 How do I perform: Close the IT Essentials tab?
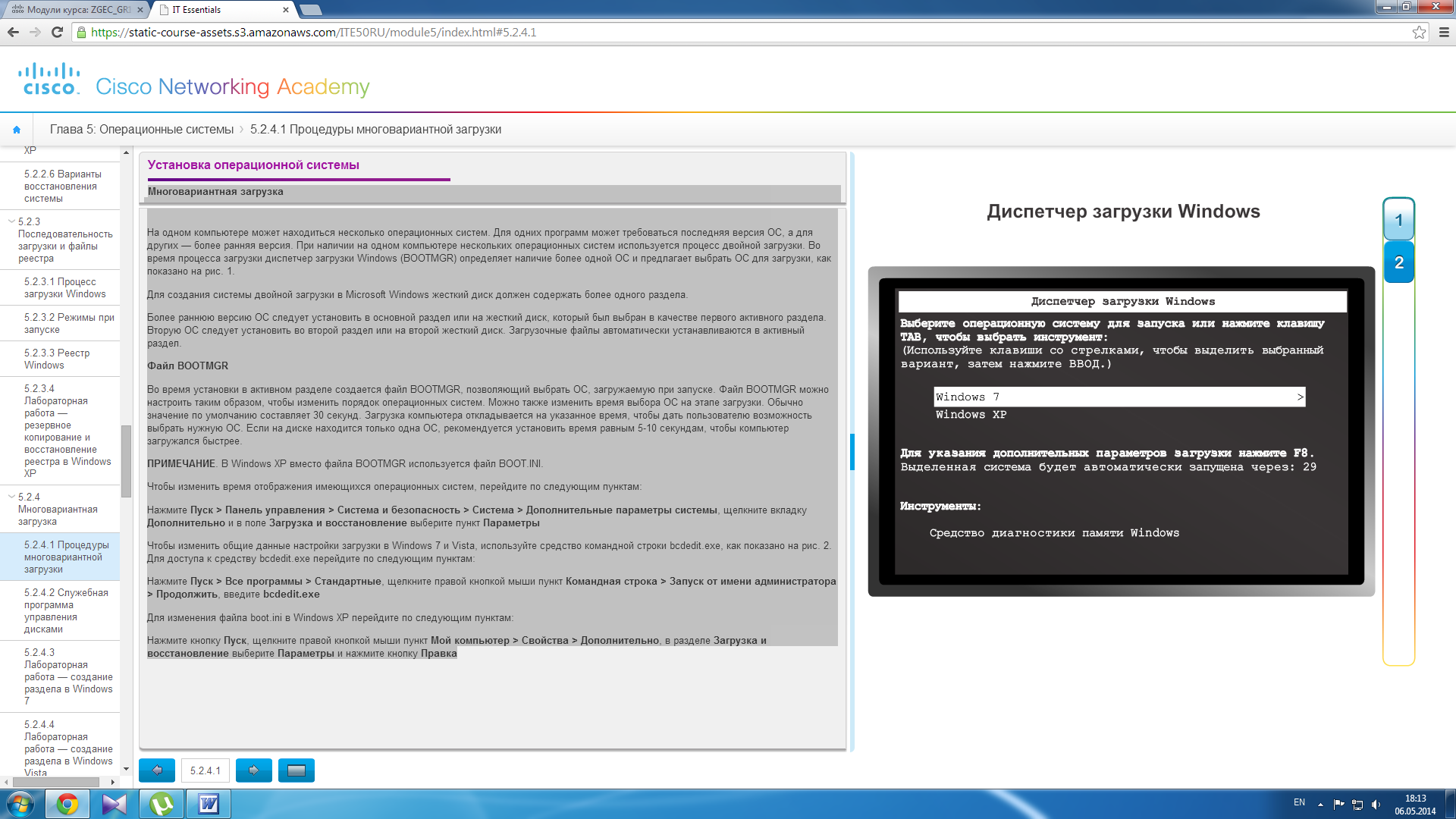[286, 10]
